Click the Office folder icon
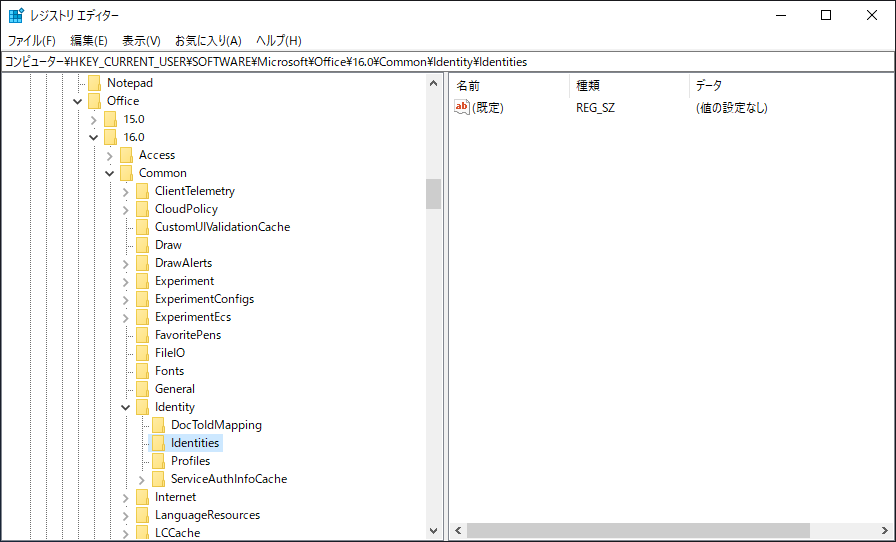896x542 pixels. point(95,101)
